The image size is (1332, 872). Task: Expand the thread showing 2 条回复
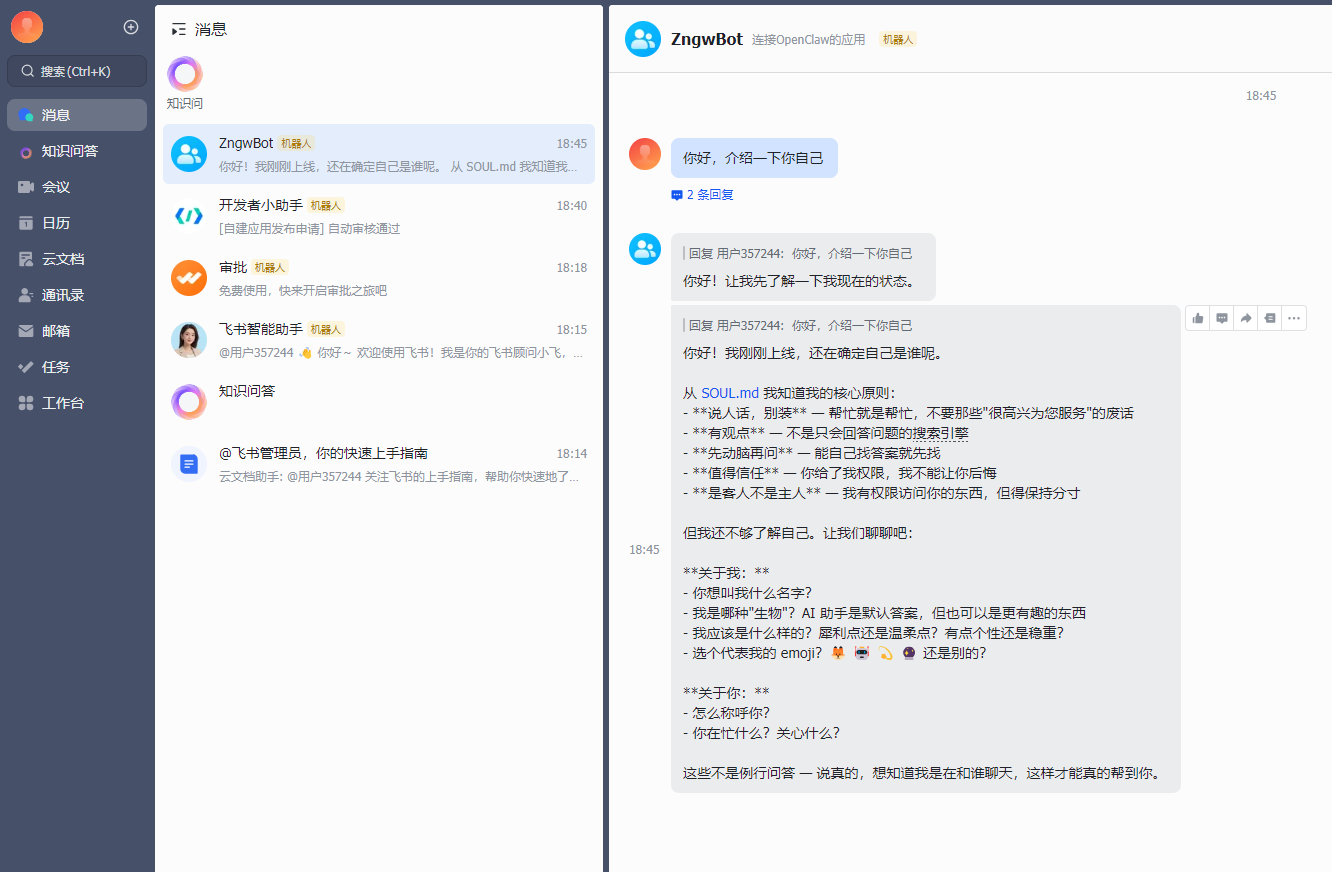tap(701, 194)
